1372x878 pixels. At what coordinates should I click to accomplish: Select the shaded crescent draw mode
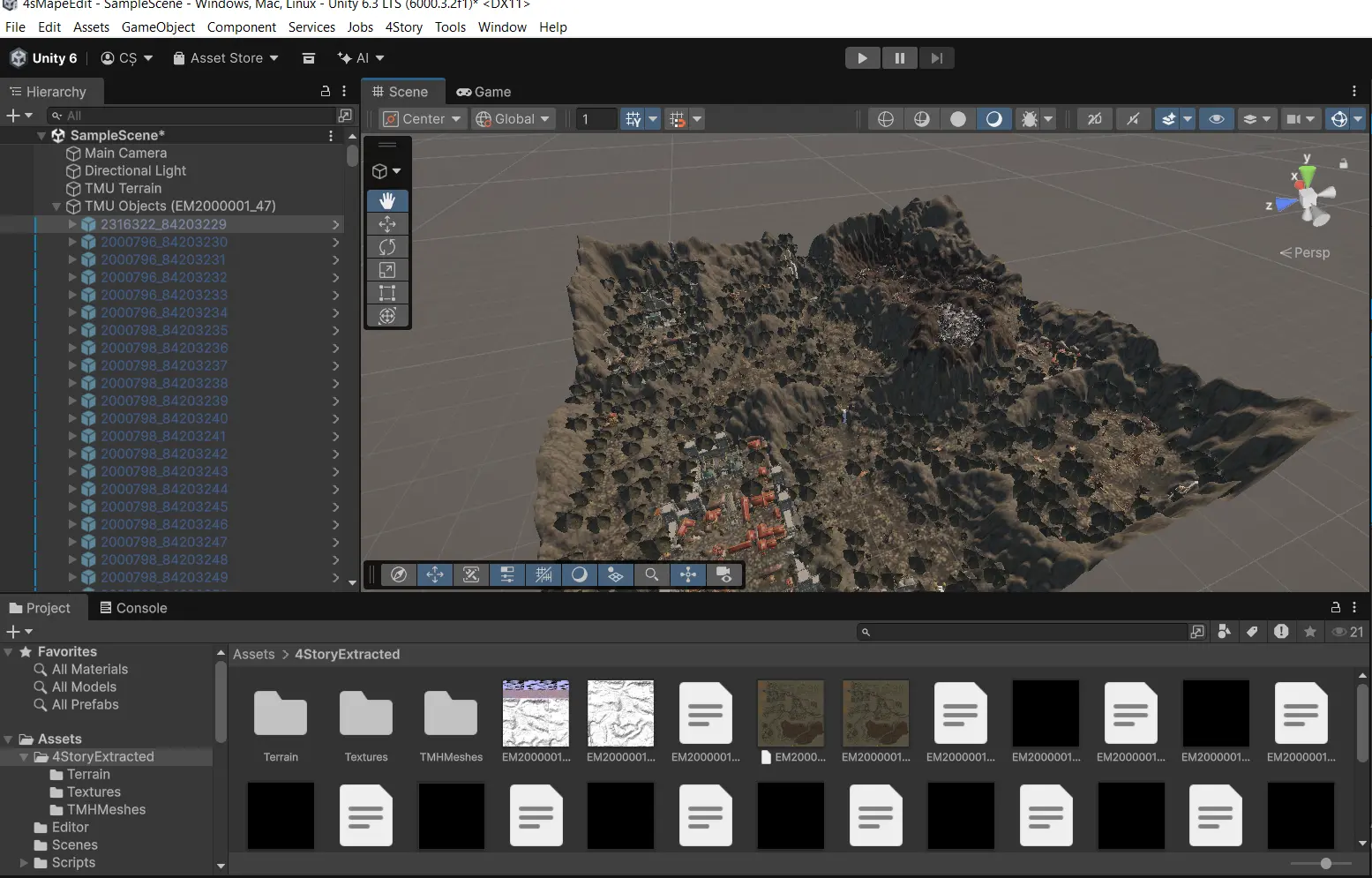pos(993,119)
